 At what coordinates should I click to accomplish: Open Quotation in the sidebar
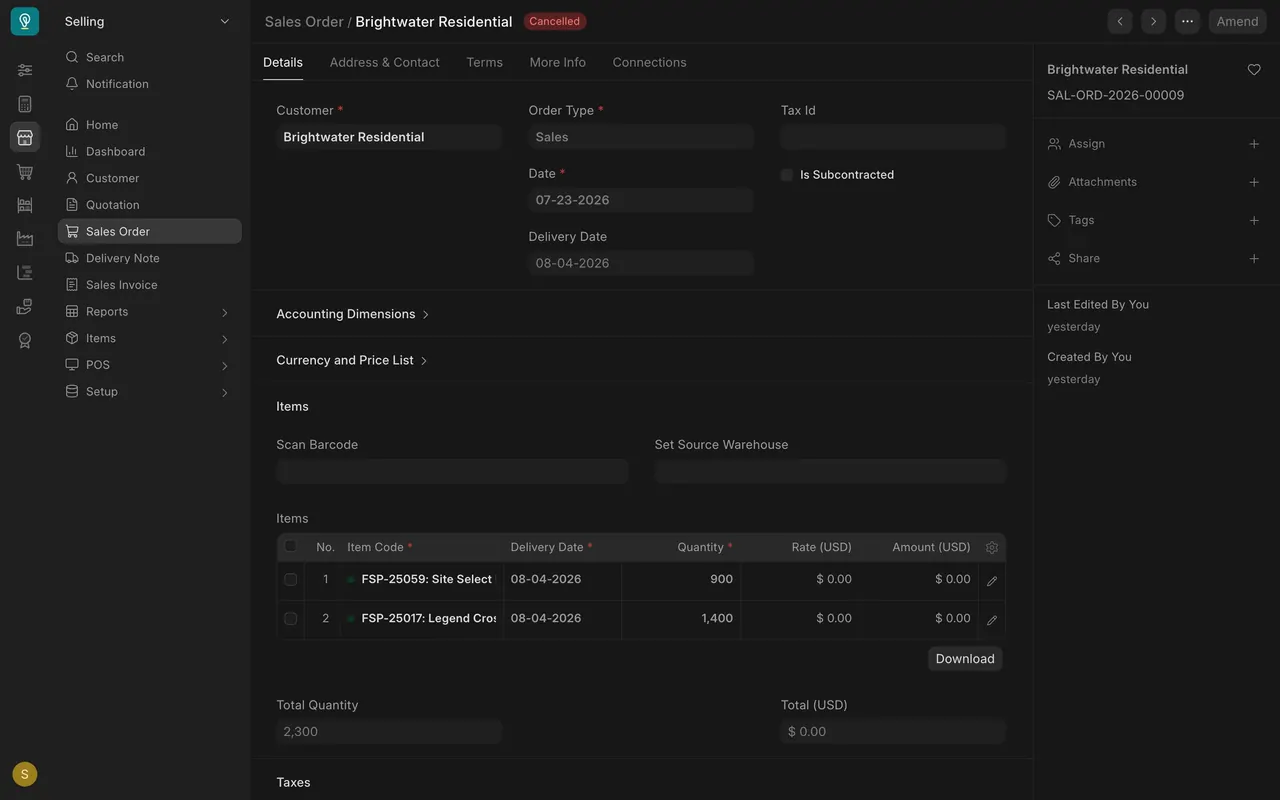[x=150, y=205]
